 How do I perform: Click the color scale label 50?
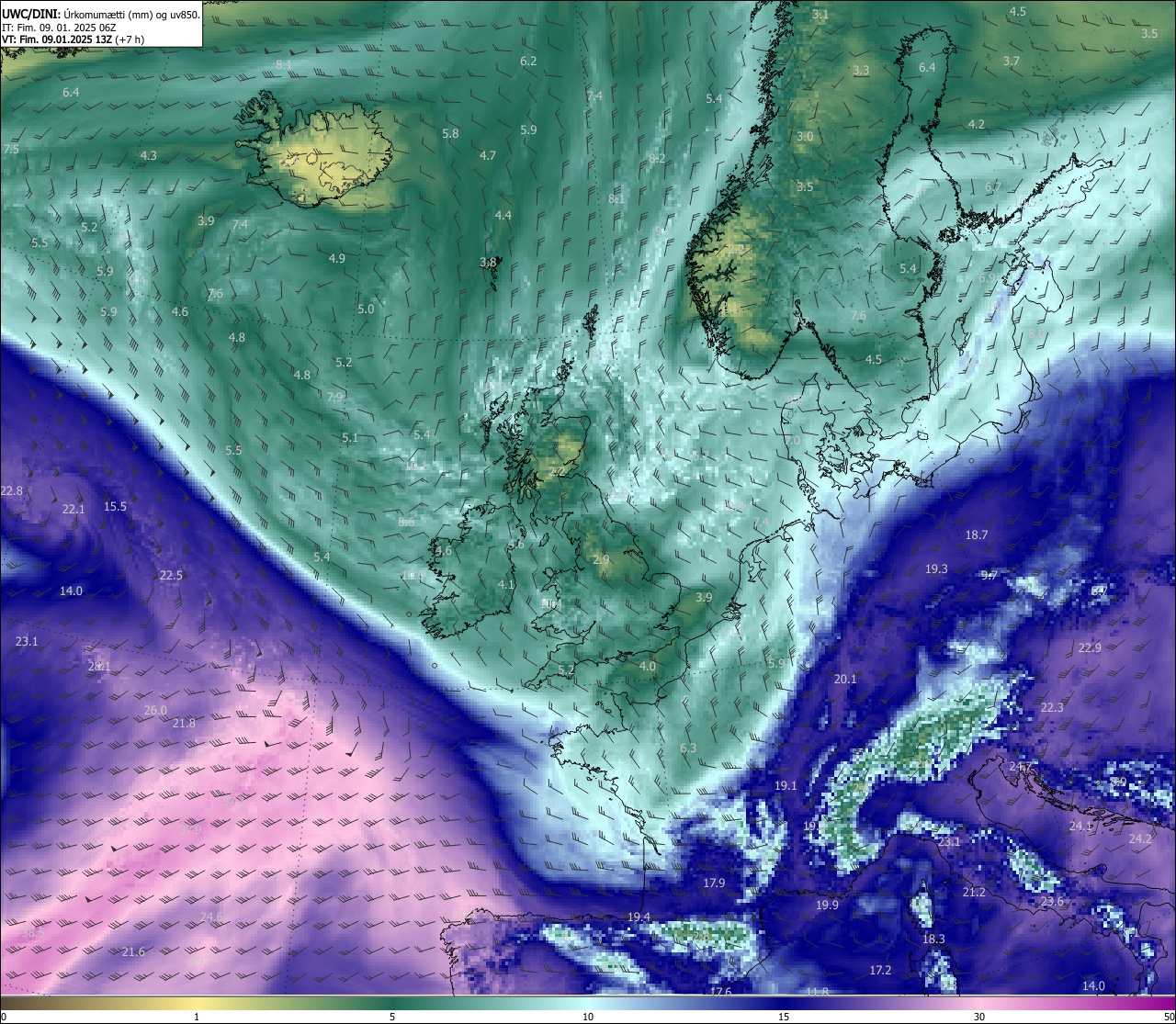pyautogui.click(x=1169, y=1017)
